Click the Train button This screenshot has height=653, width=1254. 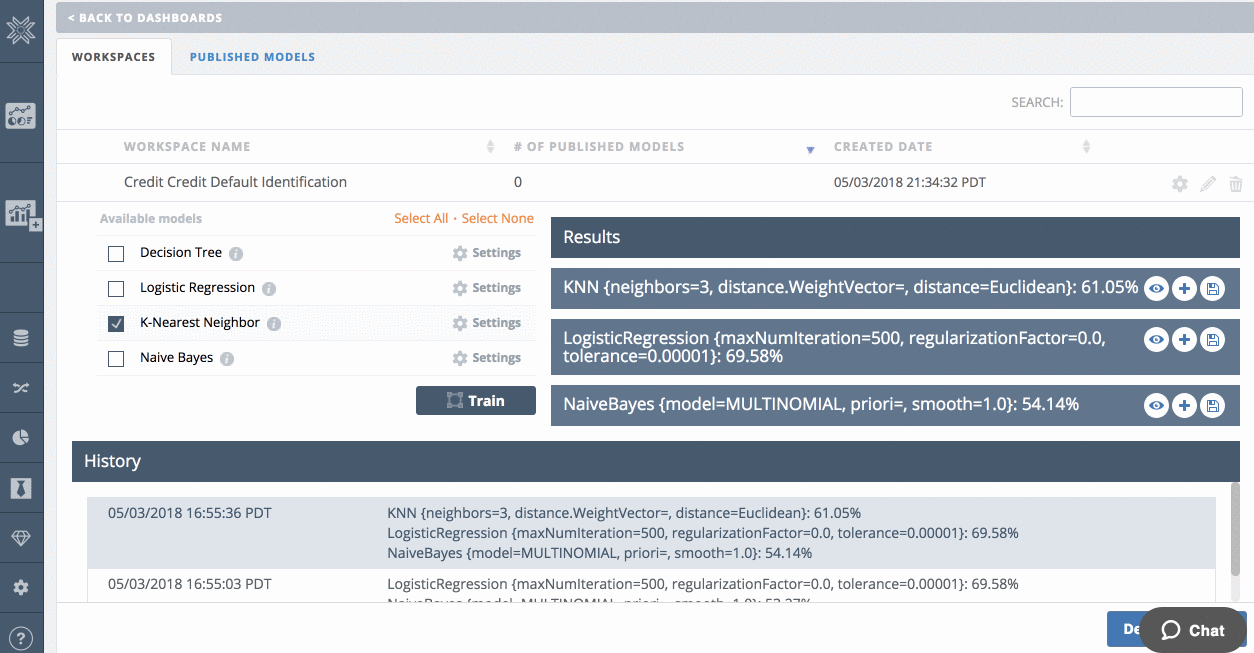click(x=475, y=401)
